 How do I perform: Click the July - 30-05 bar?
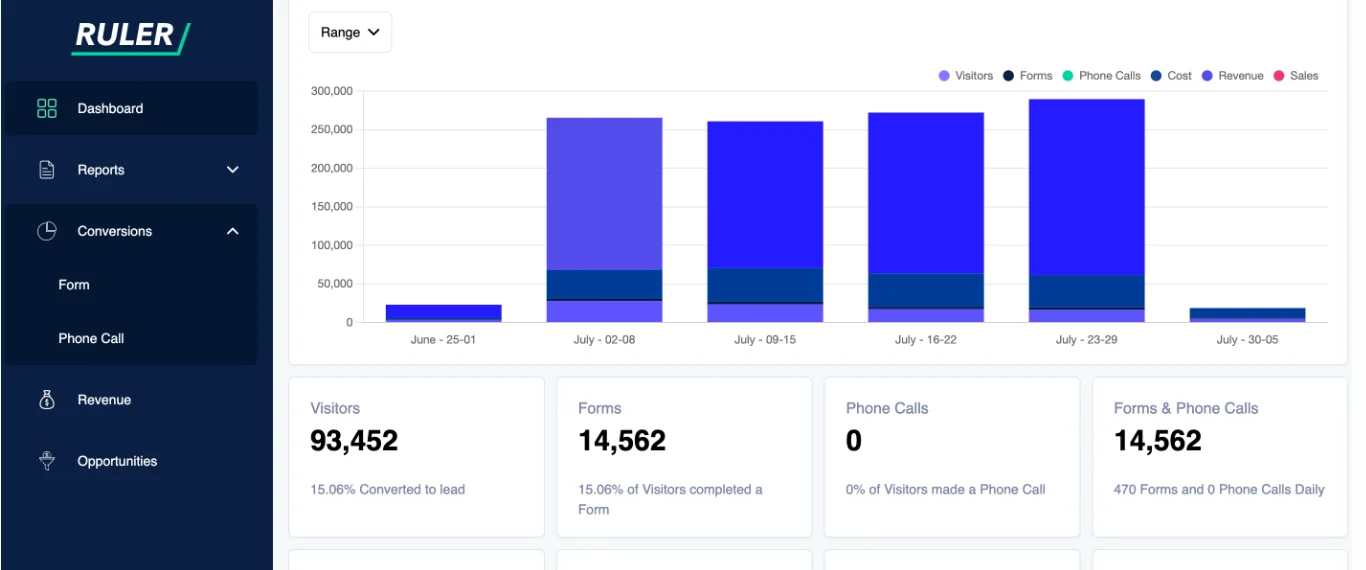1247,315
